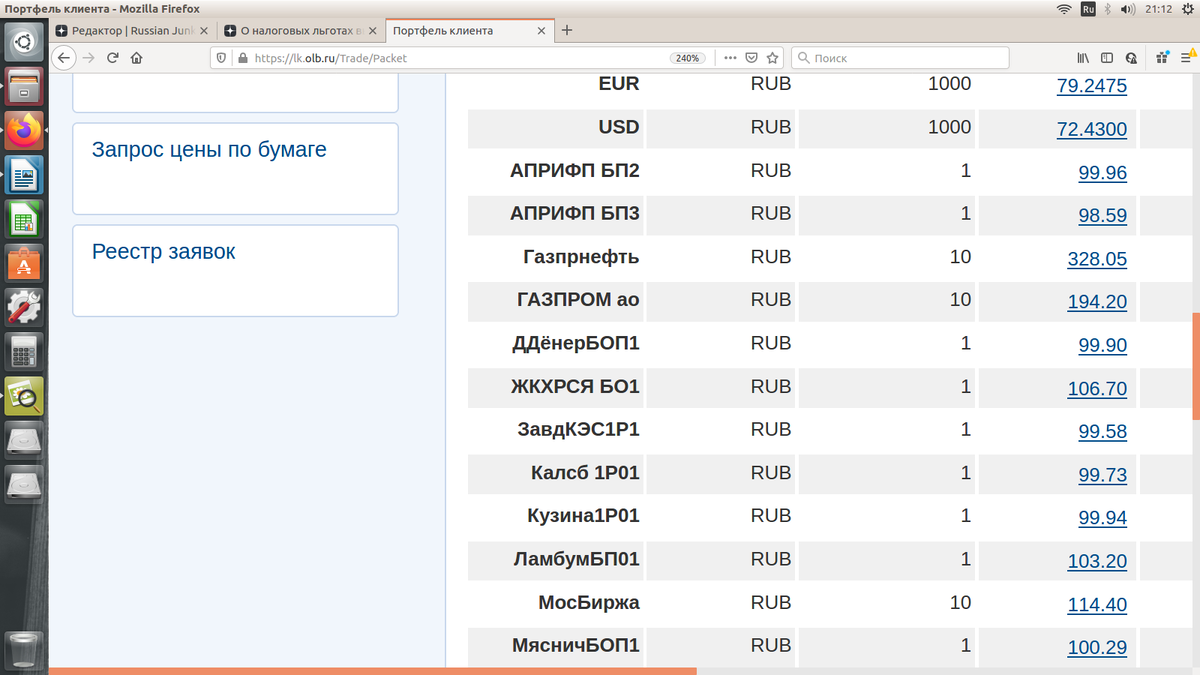Close the О налоговых льготах tab
The image size is (1200, 675).
coord(374,31)
